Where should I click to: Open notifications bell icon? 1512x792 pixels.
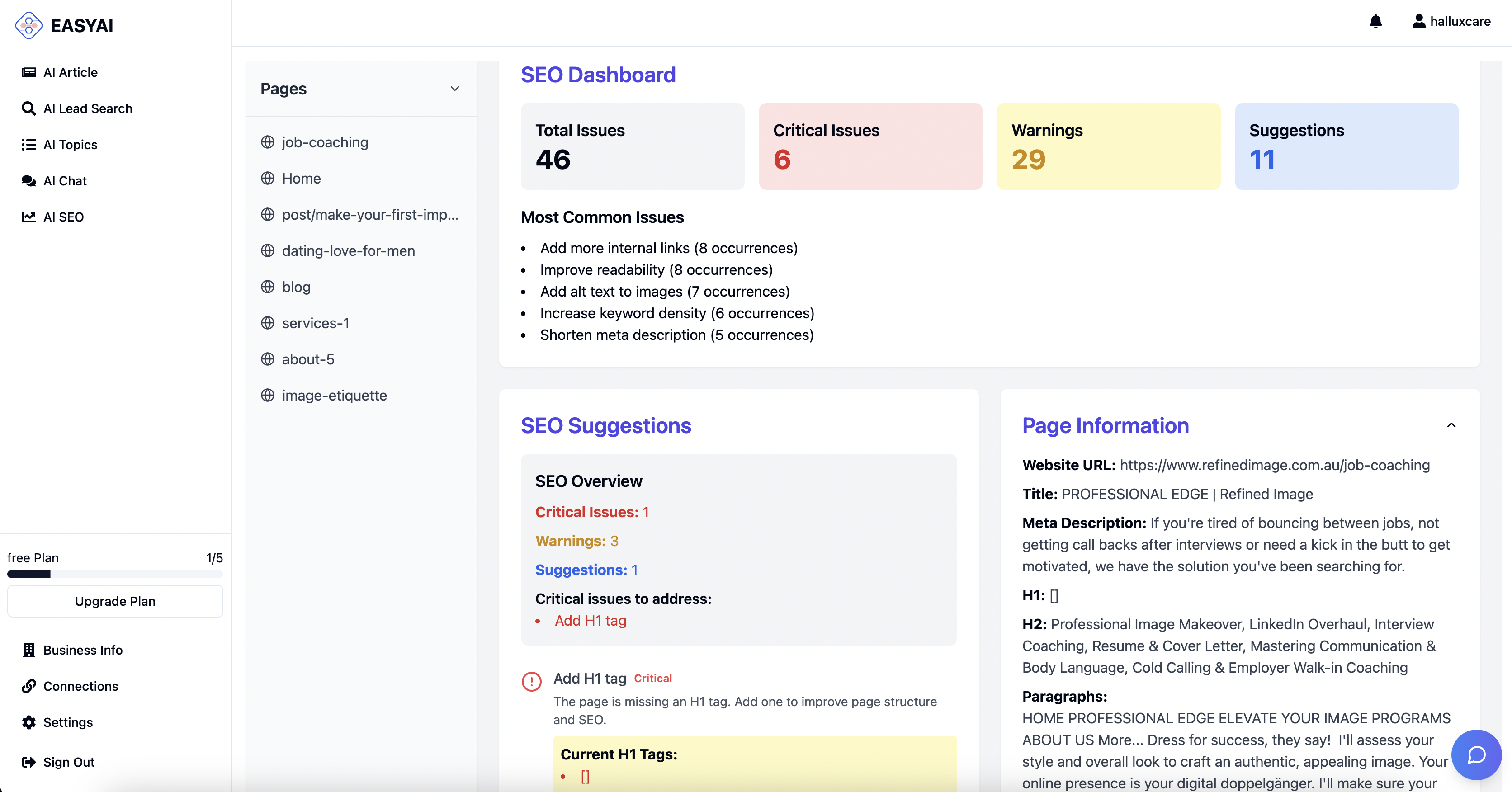pyautogui.click(x=1375, y=22)
